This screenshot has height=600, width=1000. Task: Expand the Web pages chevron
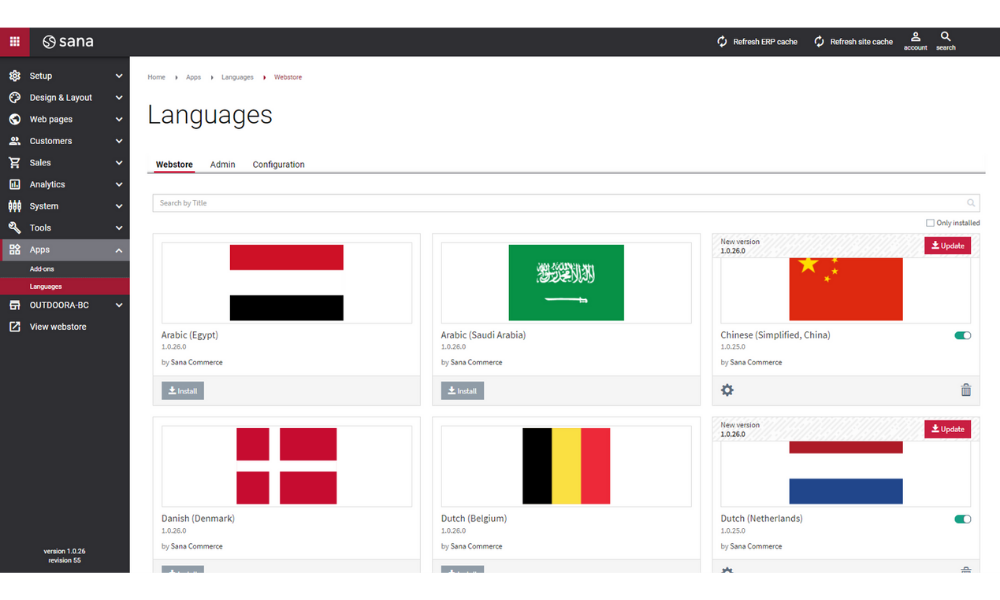(119, 119)
